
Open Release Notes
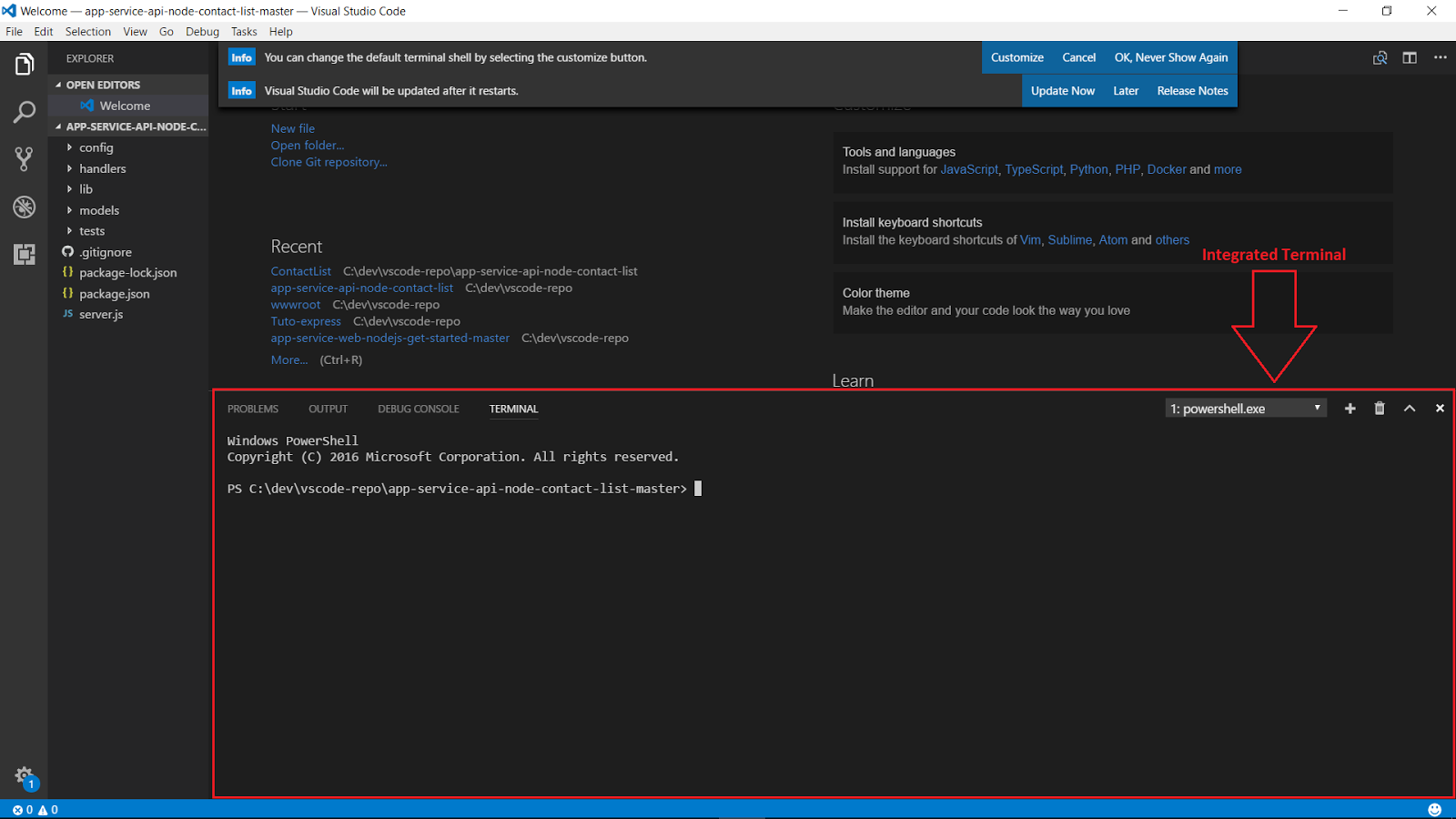[x=1192, y=91]
